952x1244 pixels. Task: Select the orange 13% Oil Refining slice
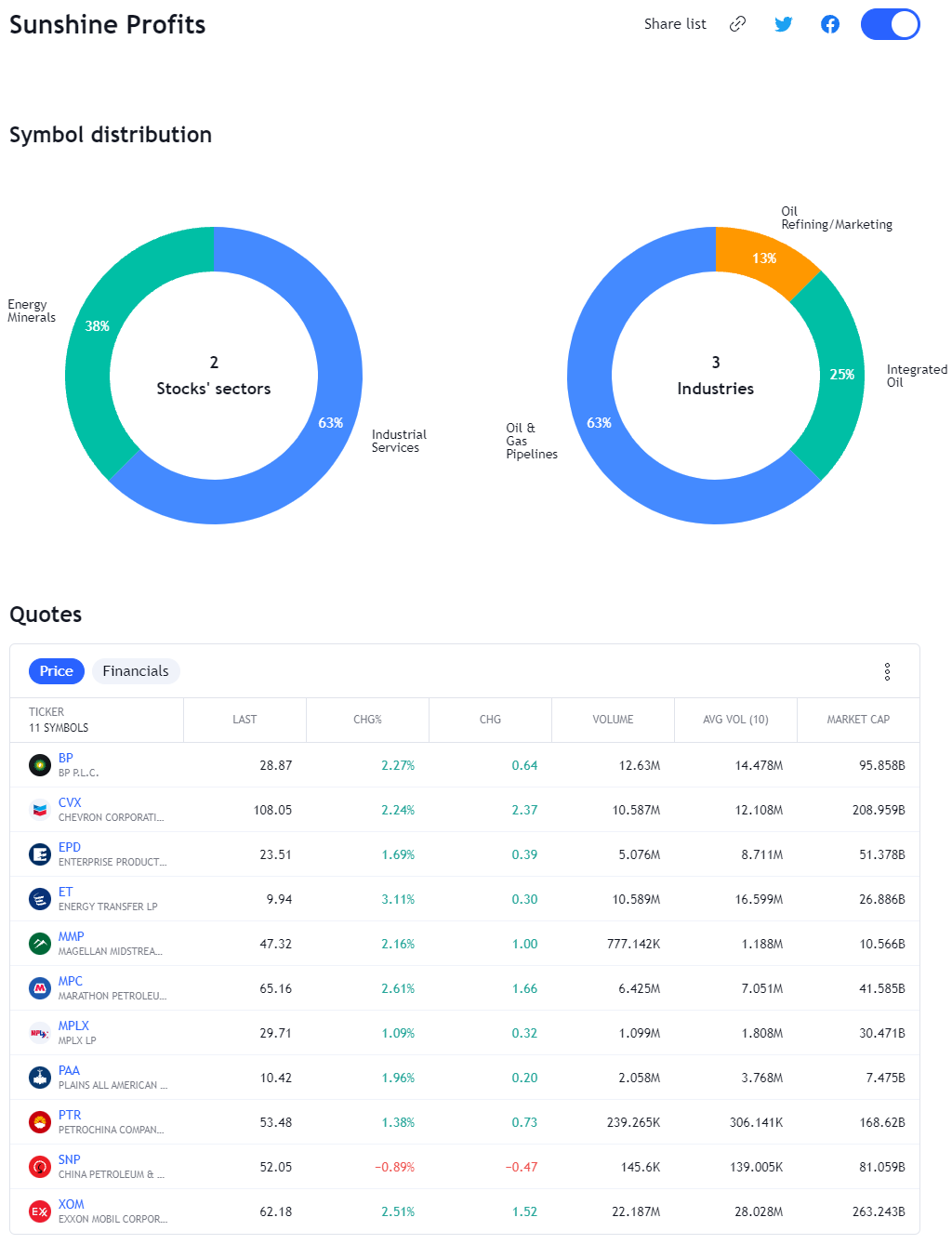[764, 258]
